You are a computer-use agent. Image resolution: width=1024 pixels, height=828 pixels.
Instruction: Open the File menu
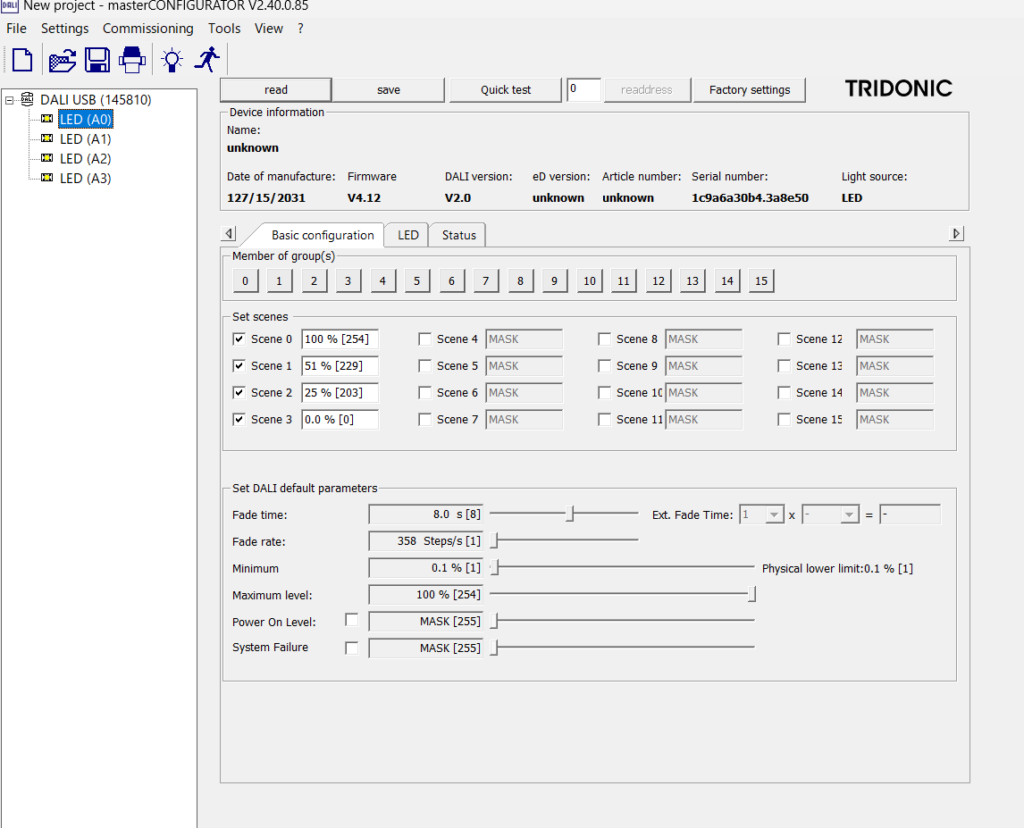pos(16,28)
